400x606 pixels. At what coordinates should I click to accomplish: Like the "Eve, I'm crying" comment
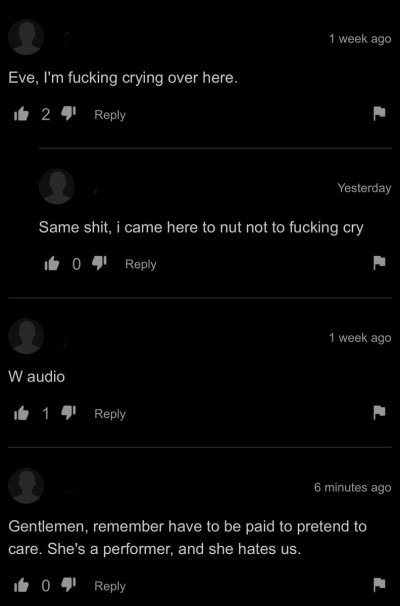21,114
